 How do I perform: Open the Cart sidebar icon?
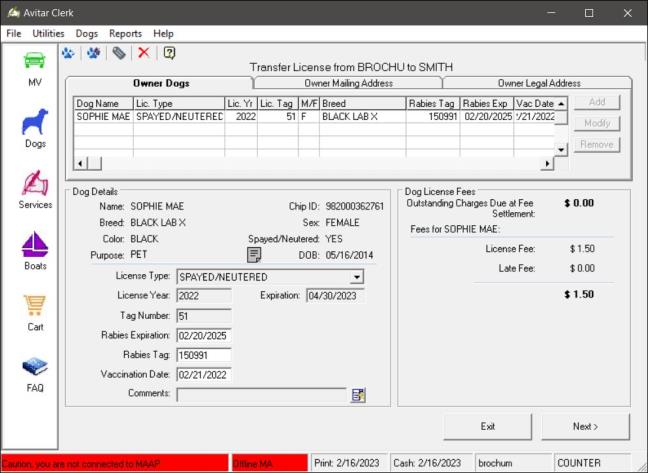pos(35,307)
